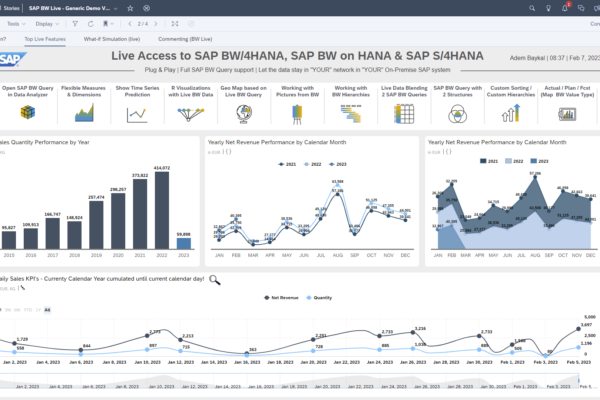Click the 2021 bar valued 373,822
Screen dimensions: 600x400
[x=140, y=214]
